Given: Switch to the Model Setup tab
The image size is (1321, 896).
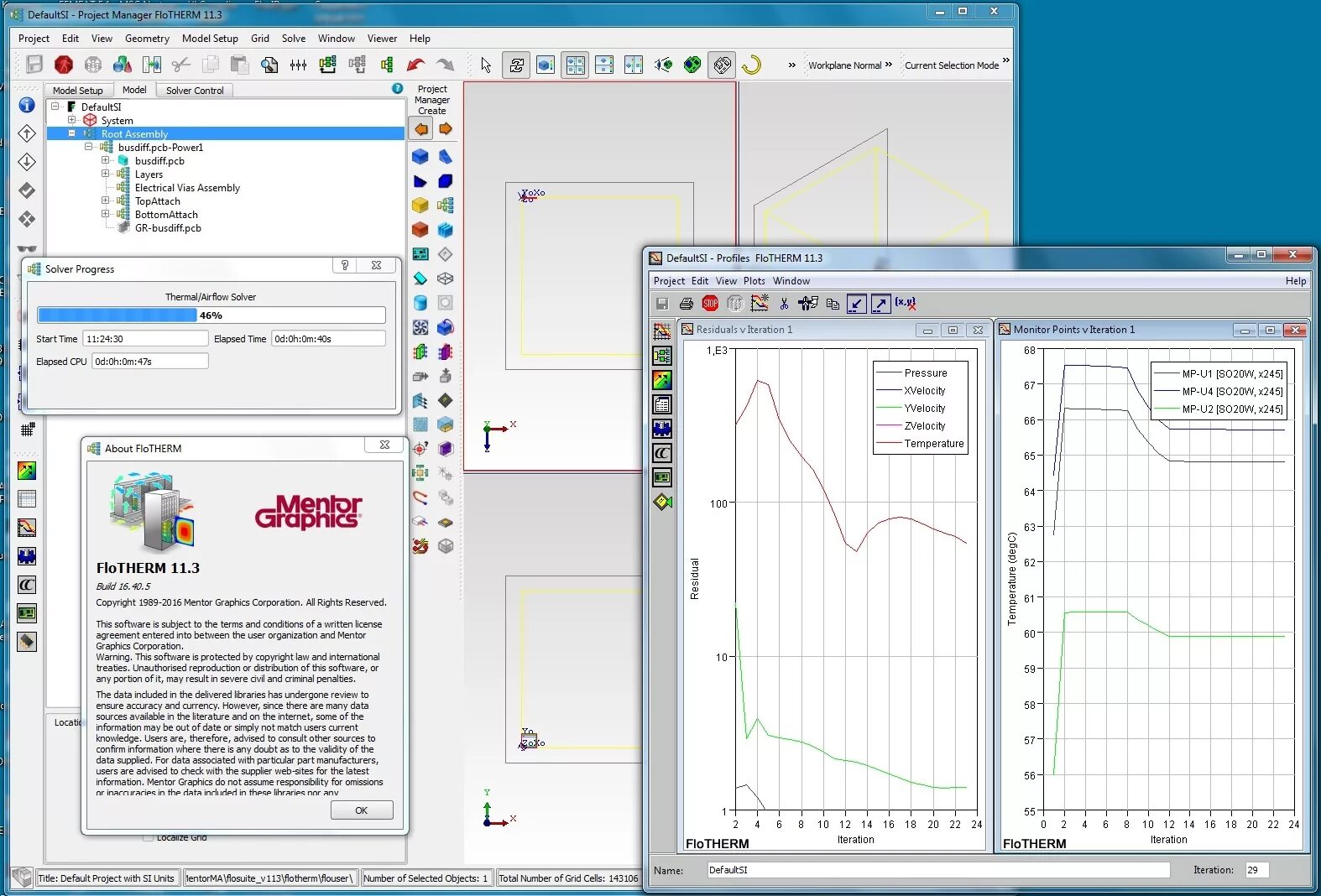Looking at the screenshot, I should [x=77, y=91].
